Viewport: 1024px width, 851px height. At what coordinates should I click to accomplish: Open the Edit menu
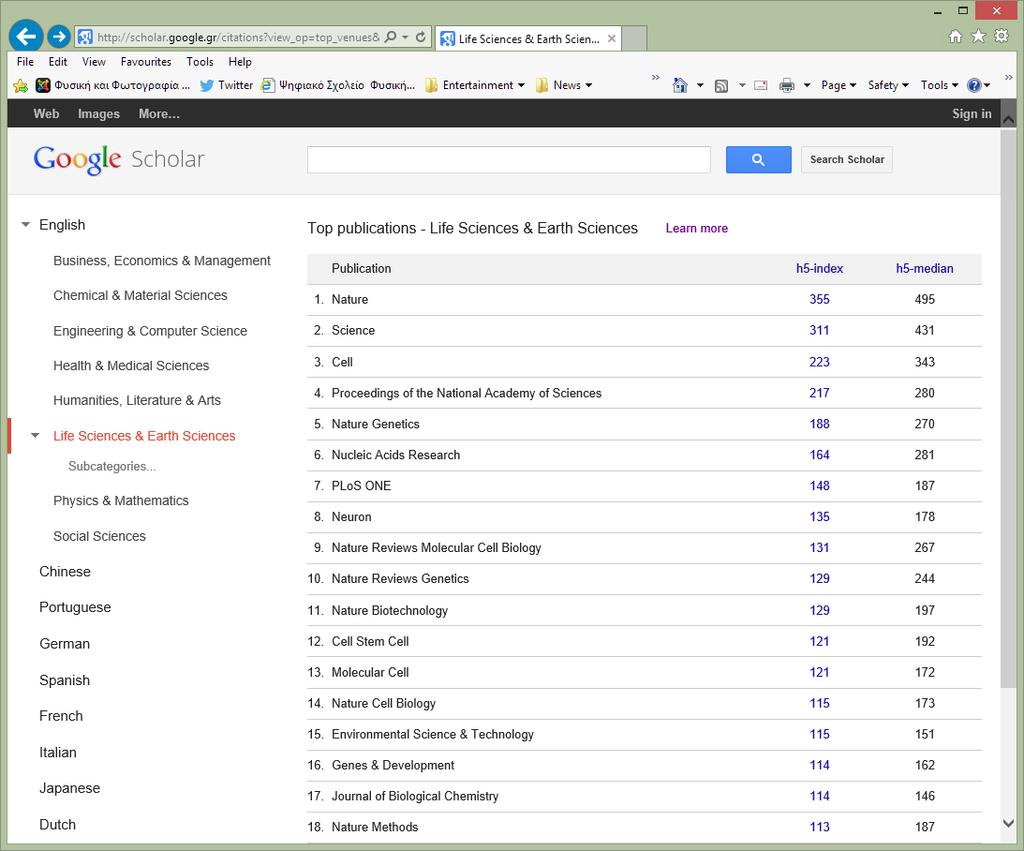tap(57, 61)
